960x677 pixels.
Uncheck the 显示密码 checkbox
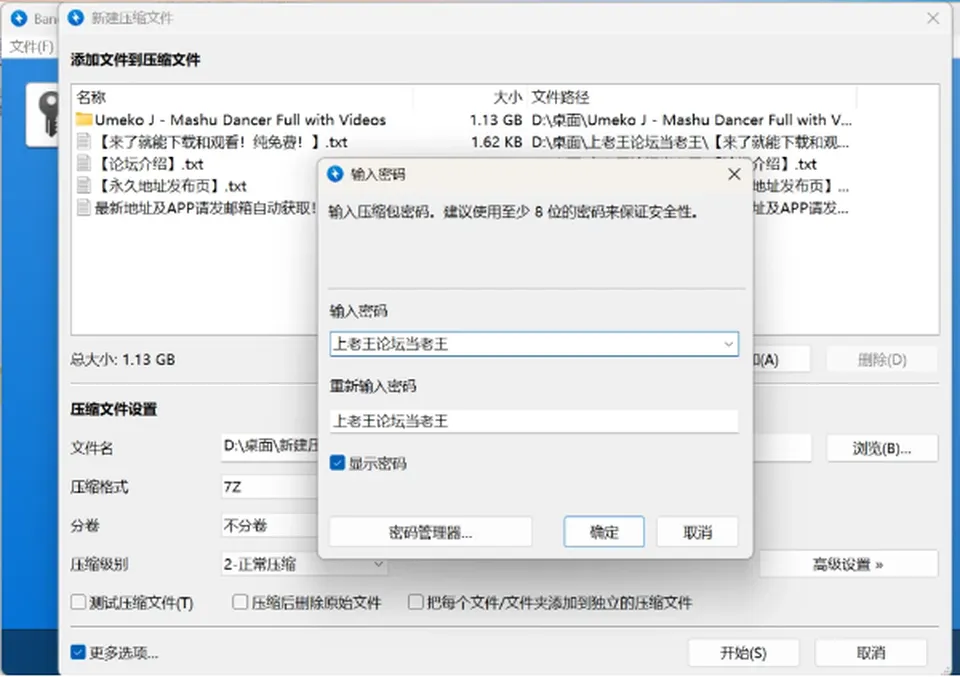[x=337, y=463]
